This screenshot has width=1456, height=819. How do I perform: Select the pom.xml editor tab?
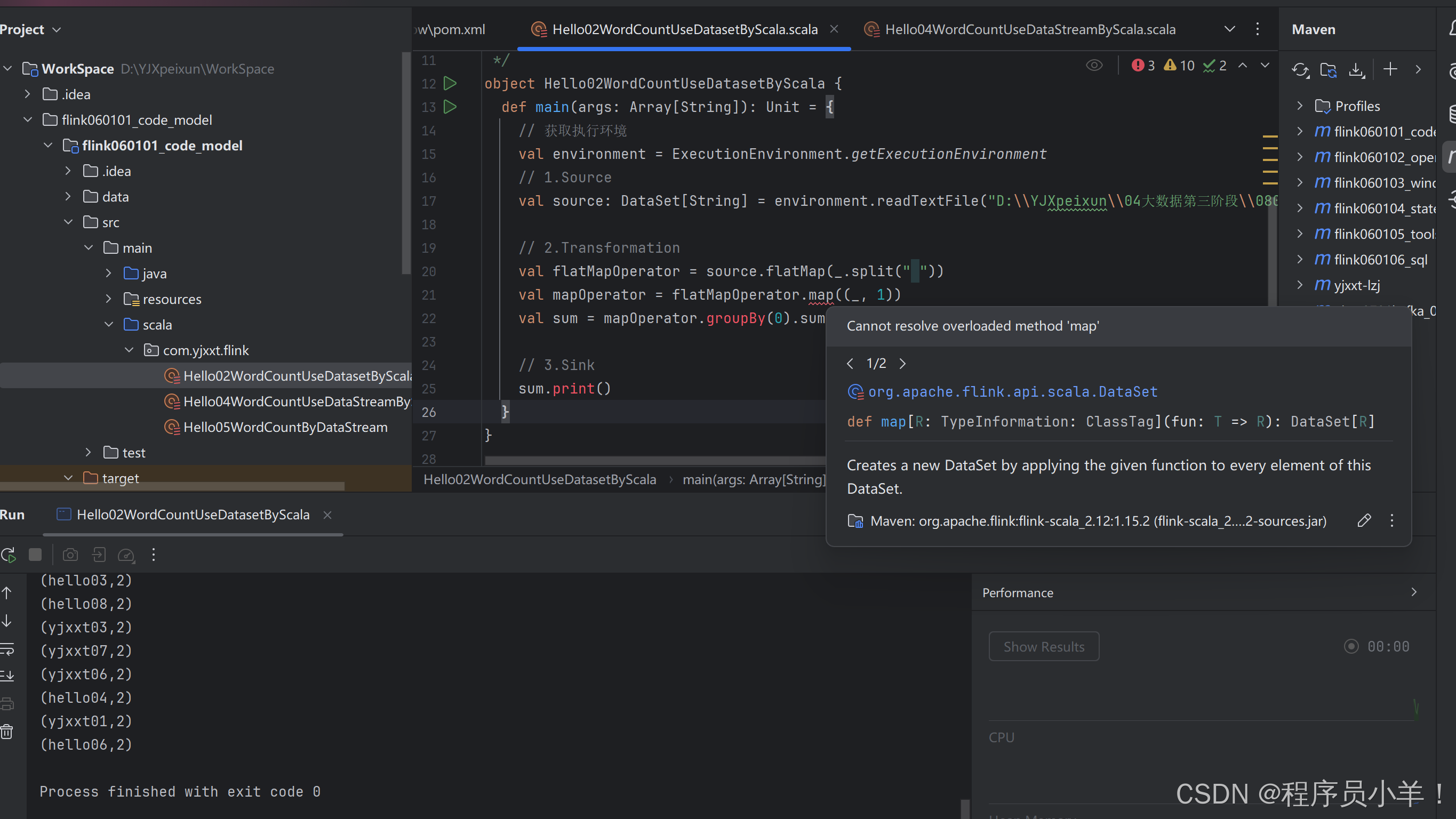pos(452,29)
